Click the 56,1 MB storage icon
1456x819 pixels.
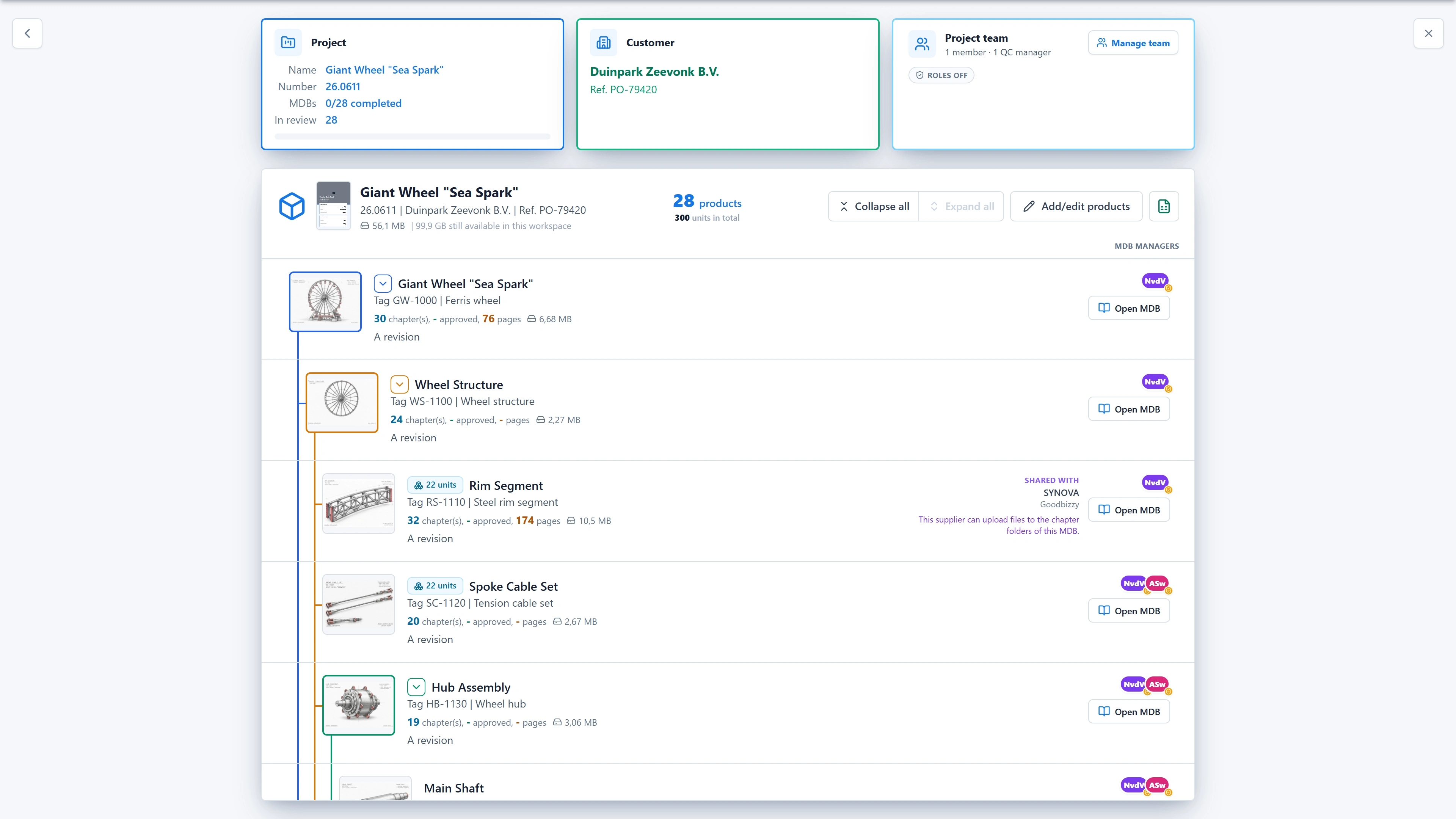(364, 226)
